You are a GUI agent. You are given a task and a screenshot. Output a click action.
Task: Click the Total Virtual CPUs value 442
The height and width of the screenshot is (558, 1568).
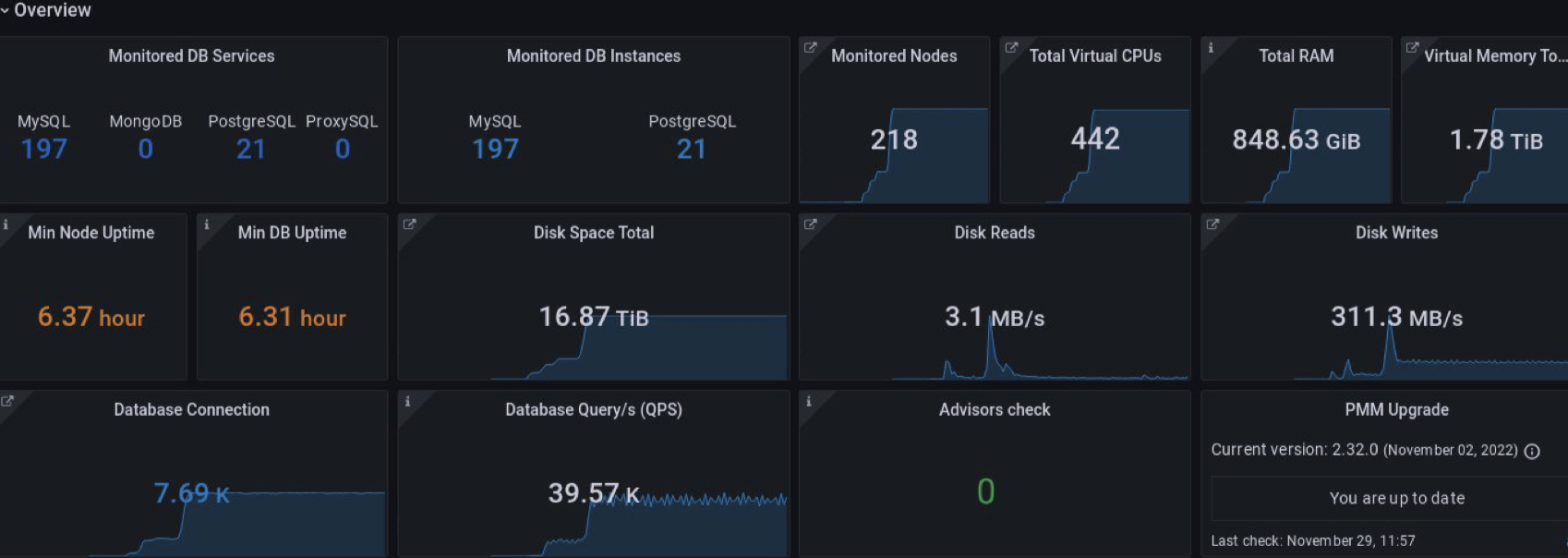pyautogui.click(x=1095, y=139)
